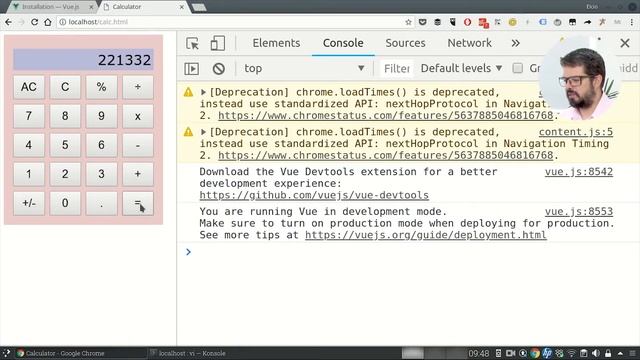
Task: Open a new browser tab
Action: (199, 7)
